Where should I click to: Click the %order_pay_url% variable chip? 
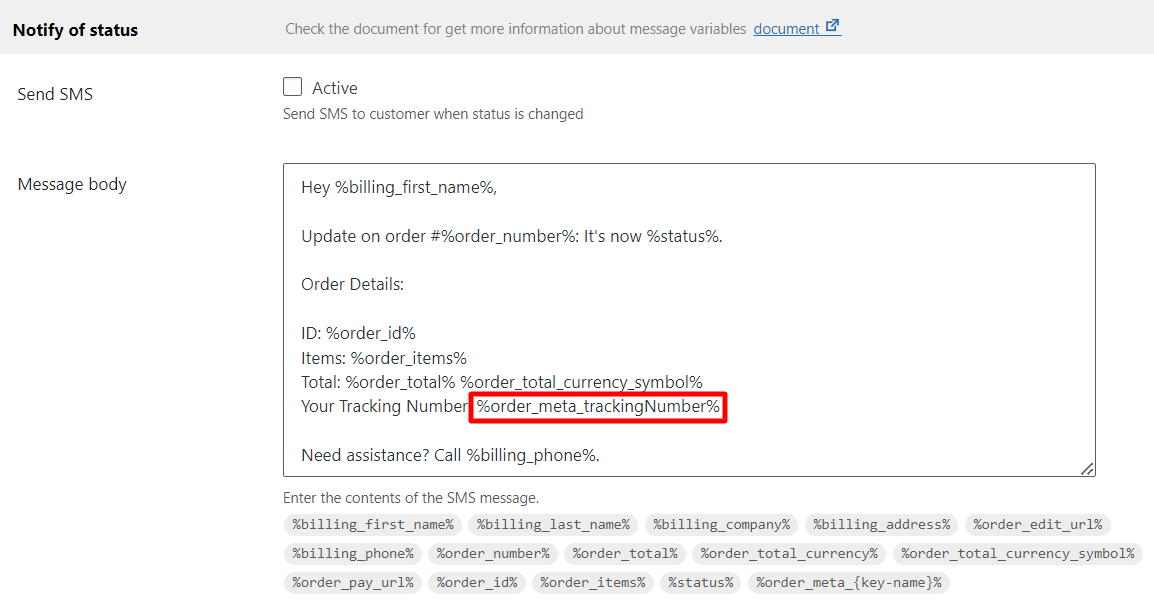353,582
